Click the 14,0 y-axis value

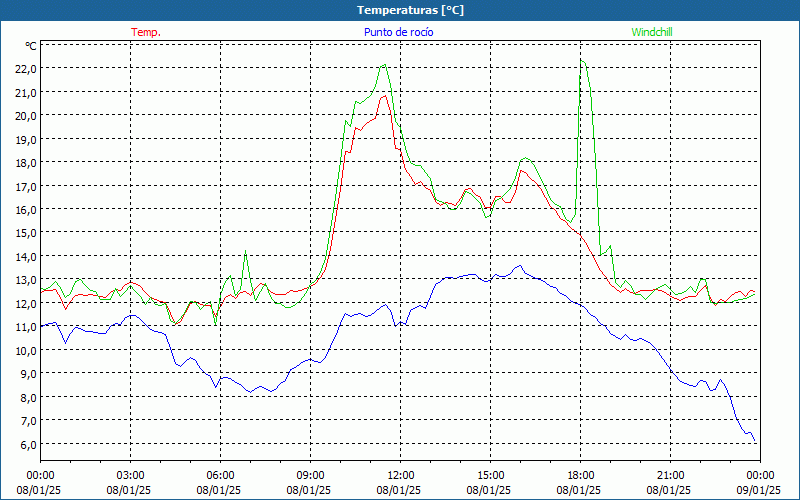click(26, 256)
